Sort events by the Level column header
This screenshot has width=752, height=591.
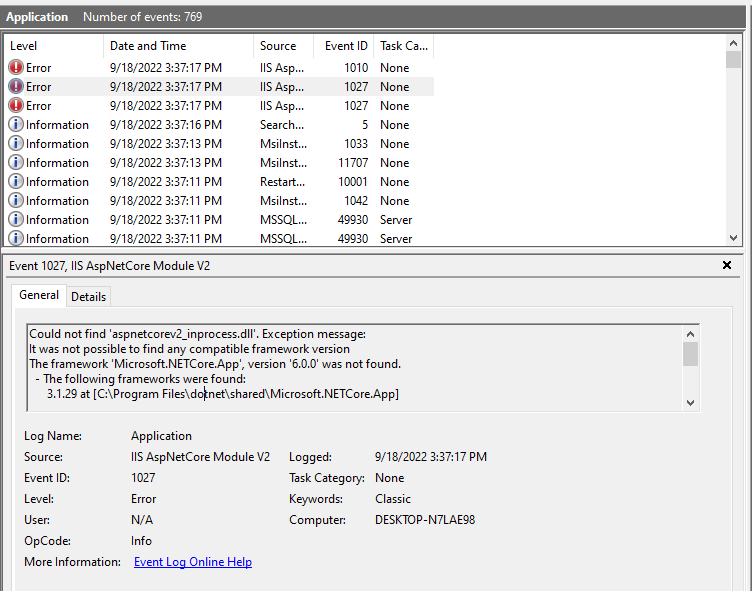pyautogui.click(x=54, y=46)
